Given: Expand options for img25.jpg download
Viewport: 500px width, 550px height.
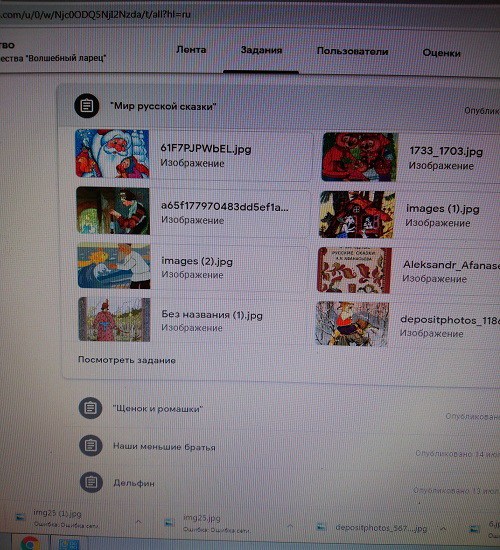Looking at the screenshot, I should (290, 526).
